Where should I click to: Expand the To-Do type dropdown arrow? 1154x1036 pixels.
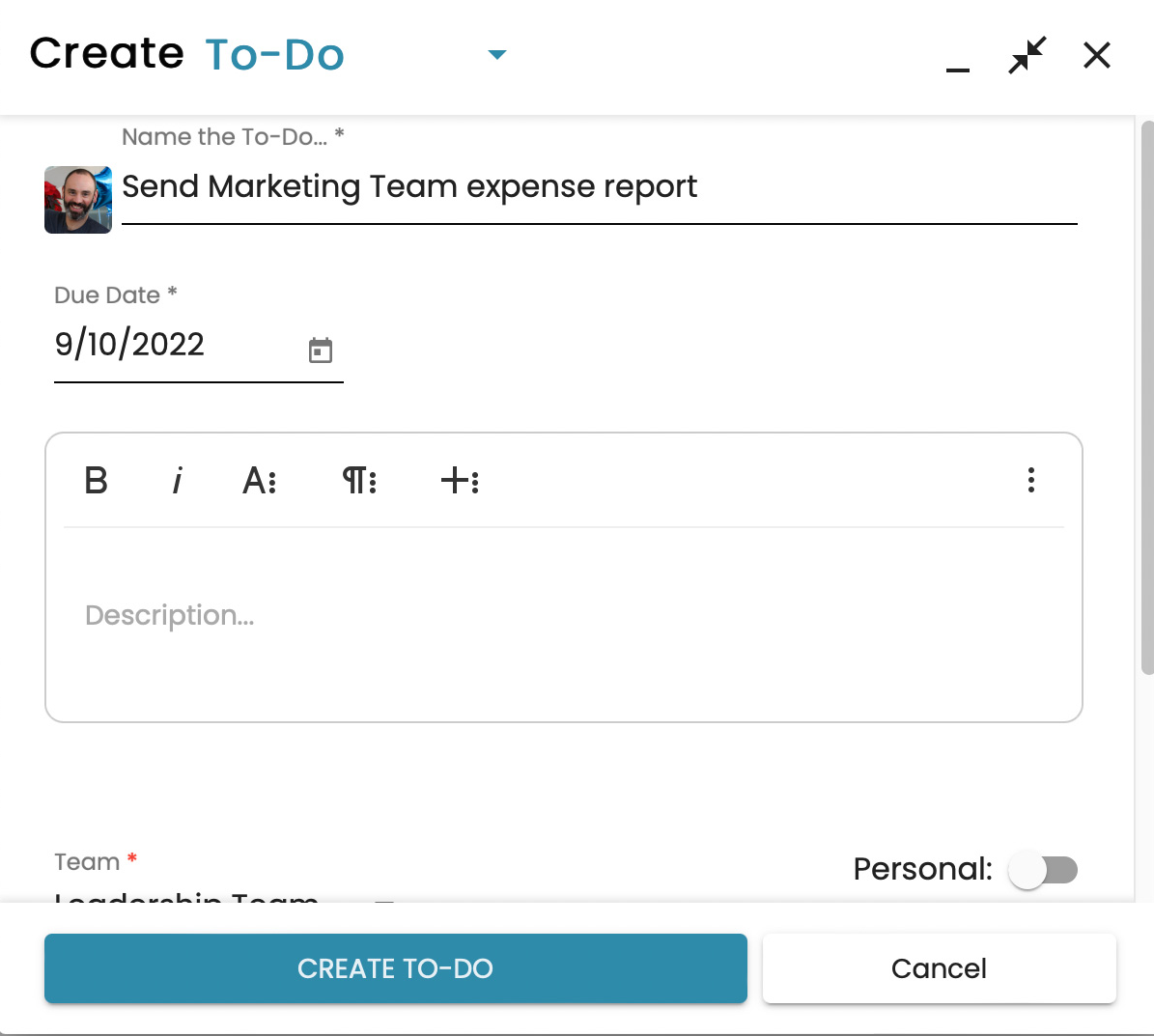[497, 55]
